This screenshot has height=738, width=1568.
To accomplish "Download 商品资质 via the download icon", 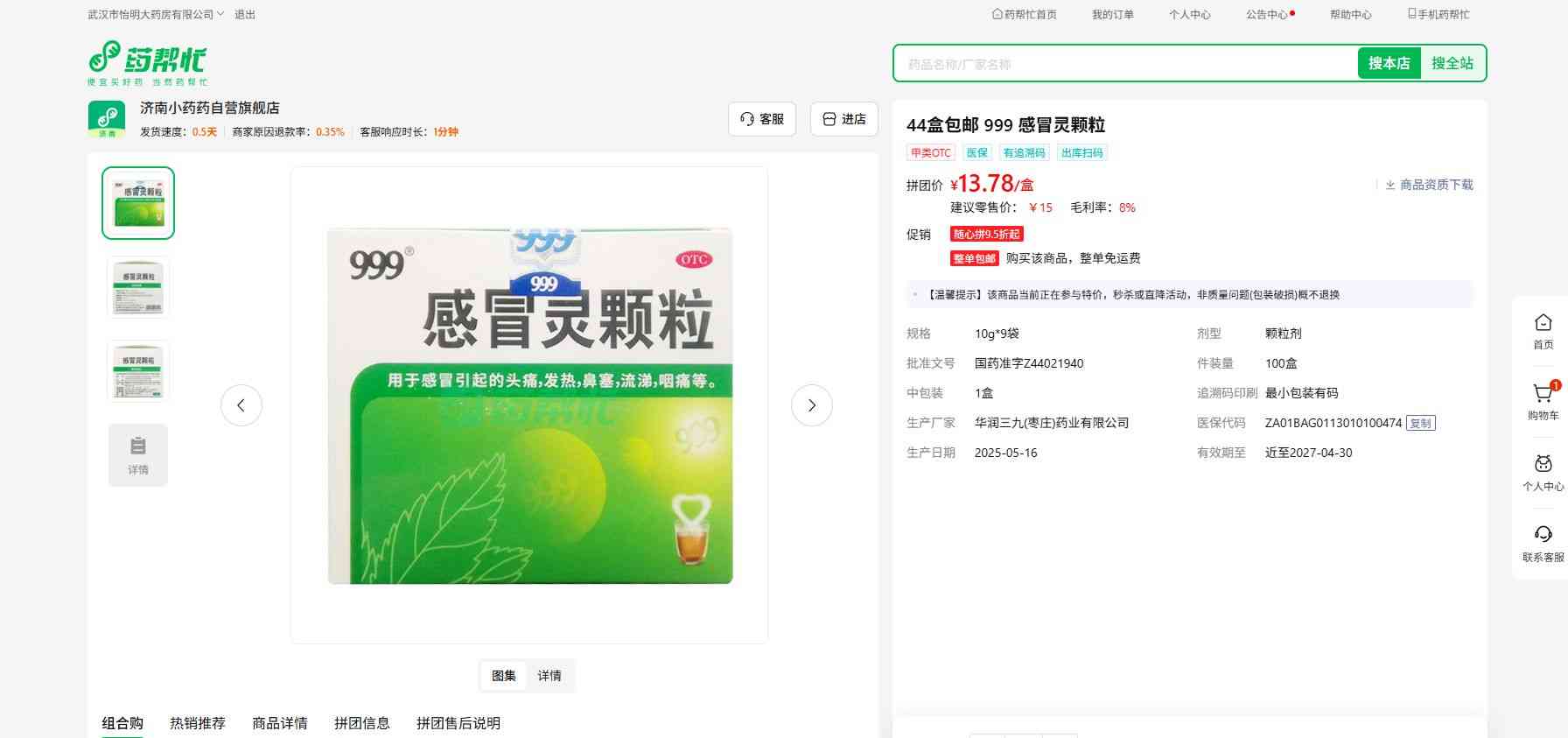I will pyautogui.click(x=1390, y=185).
